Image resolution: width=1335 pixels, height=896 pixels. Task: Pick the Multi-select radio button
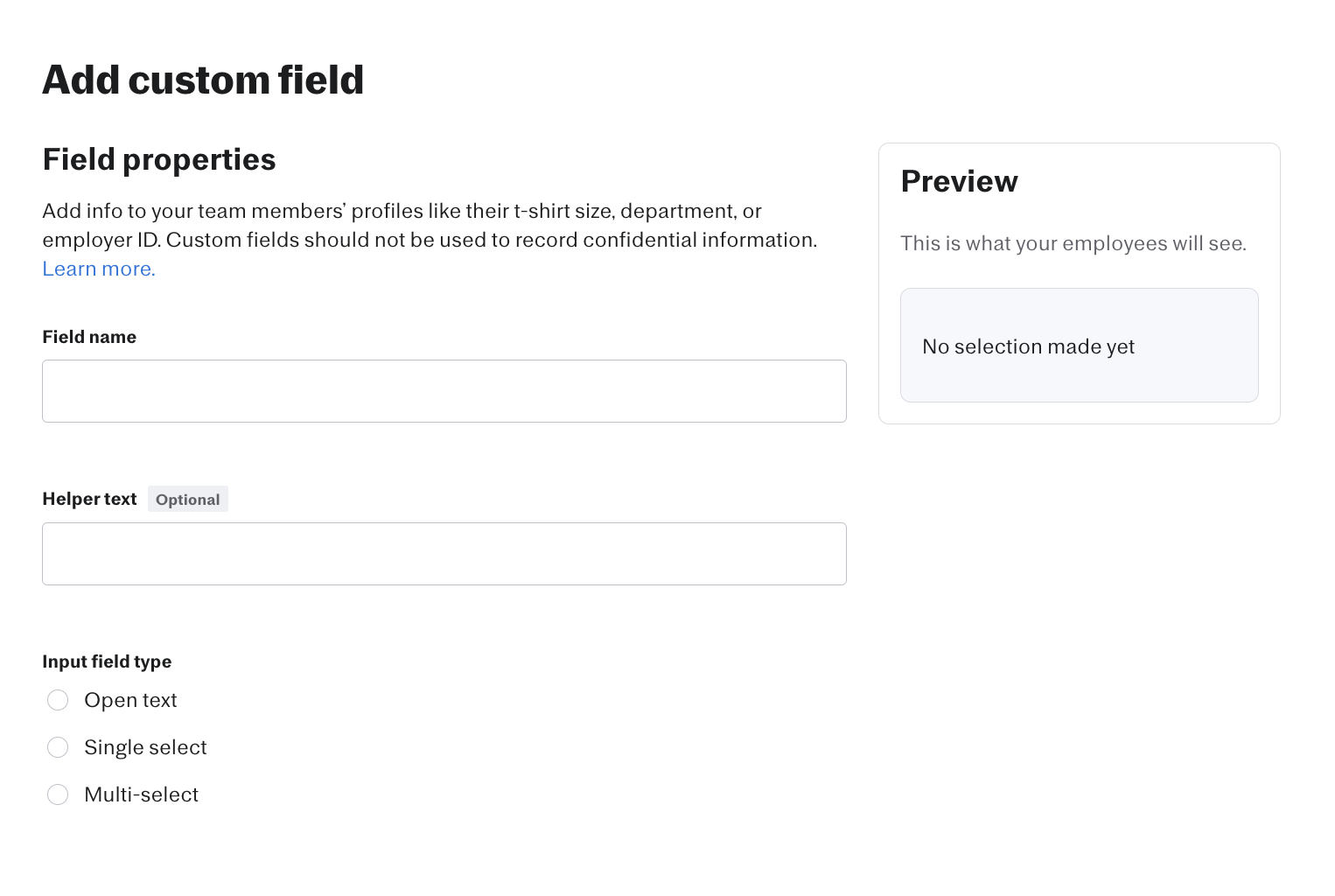(x=58, y=794)
